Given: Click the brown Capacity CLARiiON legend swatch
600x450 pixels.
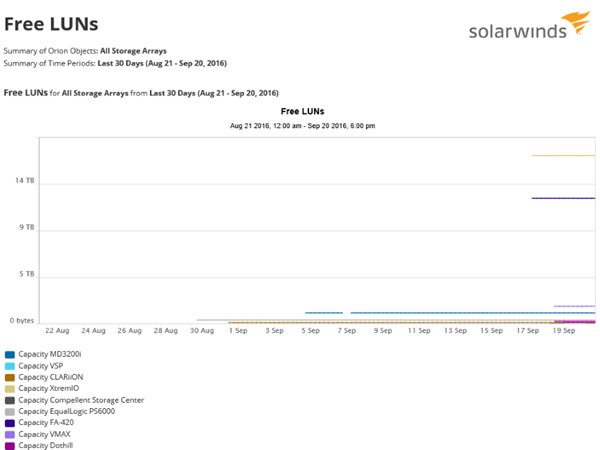Looking at the screenshot, I should click(10, 377).
